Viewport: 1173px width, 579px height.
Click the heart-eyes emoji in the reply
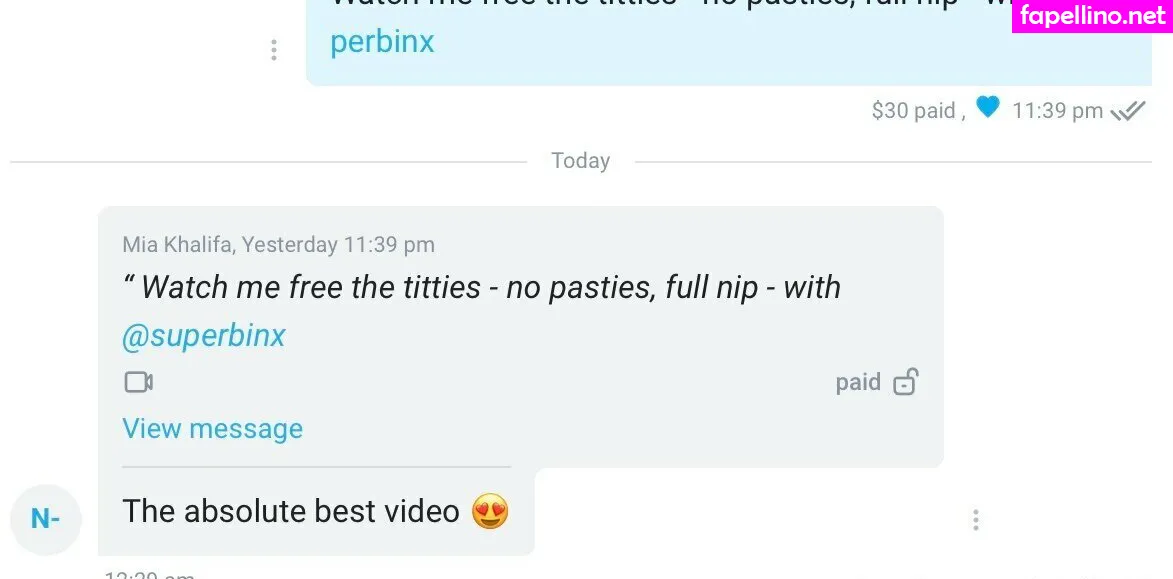(491, 512)
